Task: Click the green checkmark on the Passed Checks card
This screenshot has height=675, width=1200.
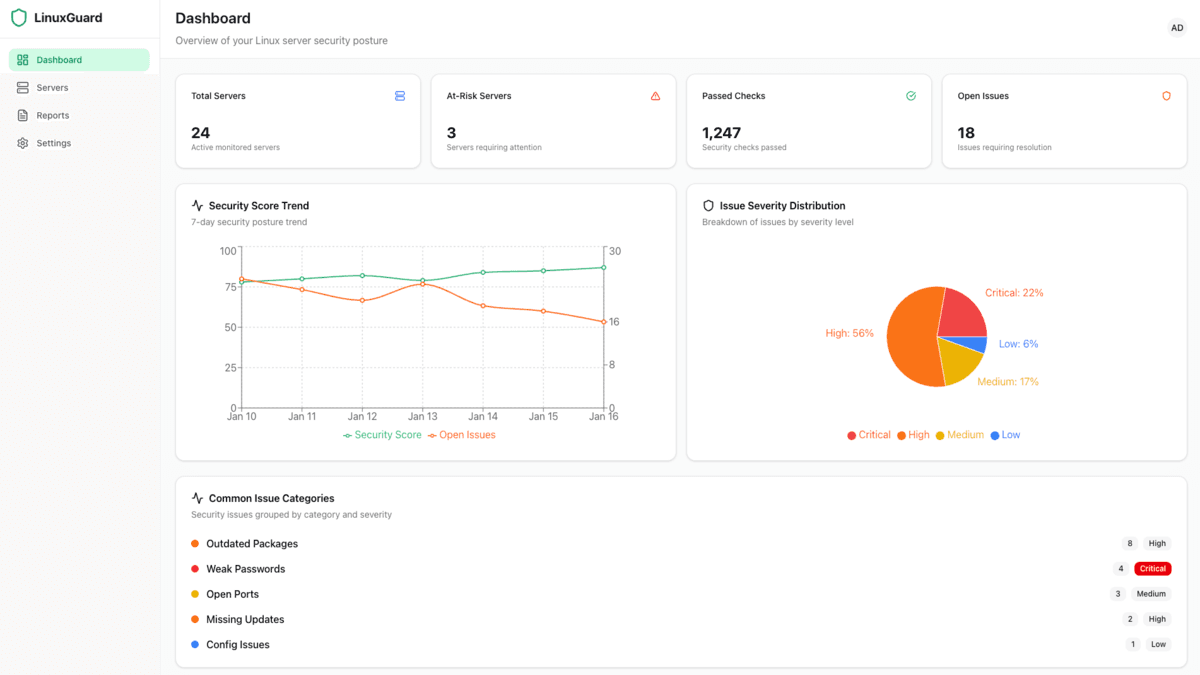Action: click(x=911, y=95)
